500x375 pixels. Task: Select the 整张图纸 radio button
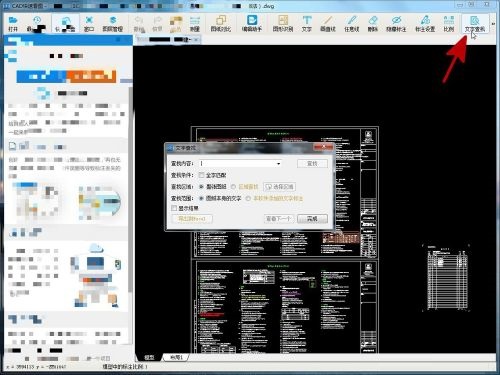(201, 187)
